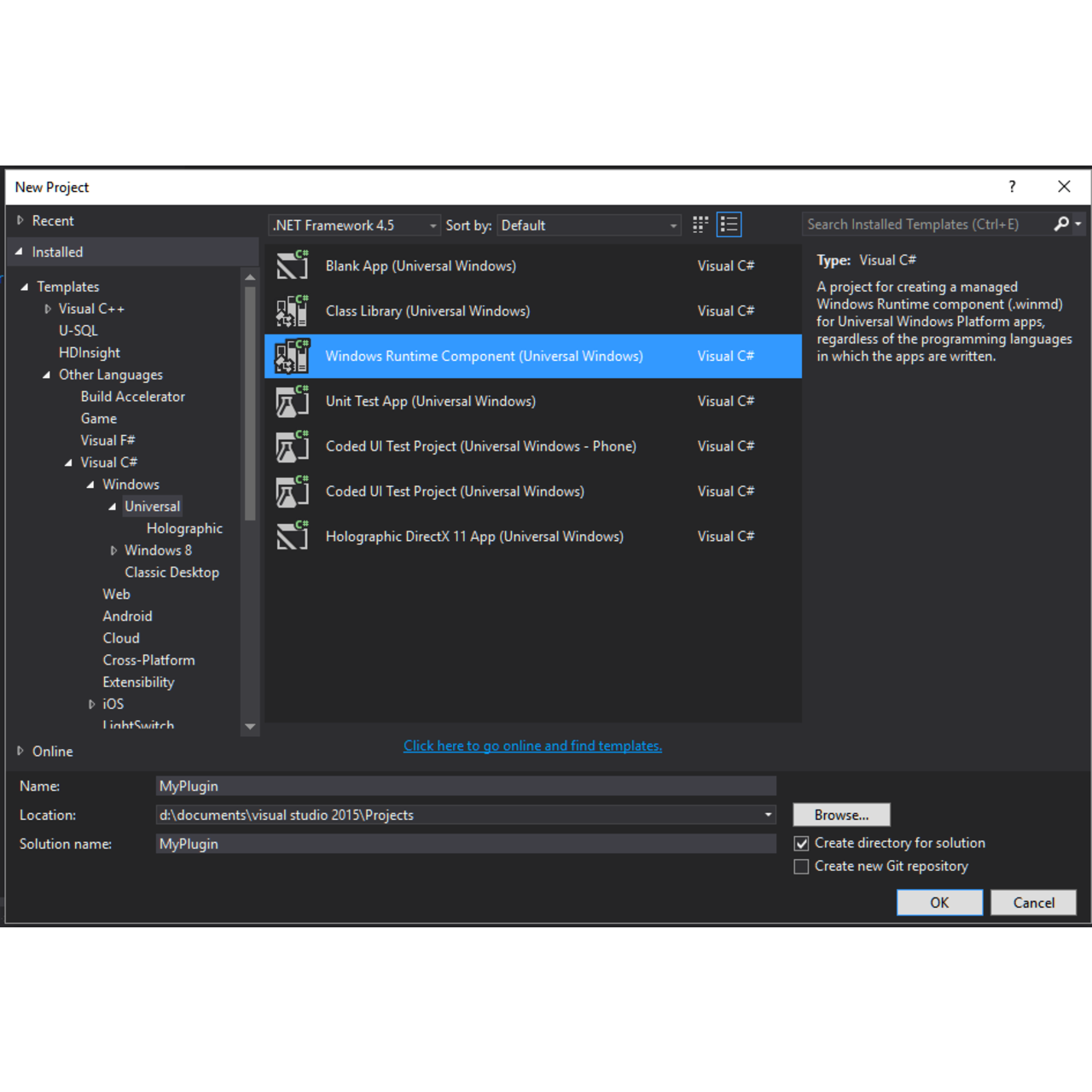This screenshot has height=1092, width=1092.
Task: Open the Sort by Default dropdown
Action: pyautogui.click(x=589, y=225)
